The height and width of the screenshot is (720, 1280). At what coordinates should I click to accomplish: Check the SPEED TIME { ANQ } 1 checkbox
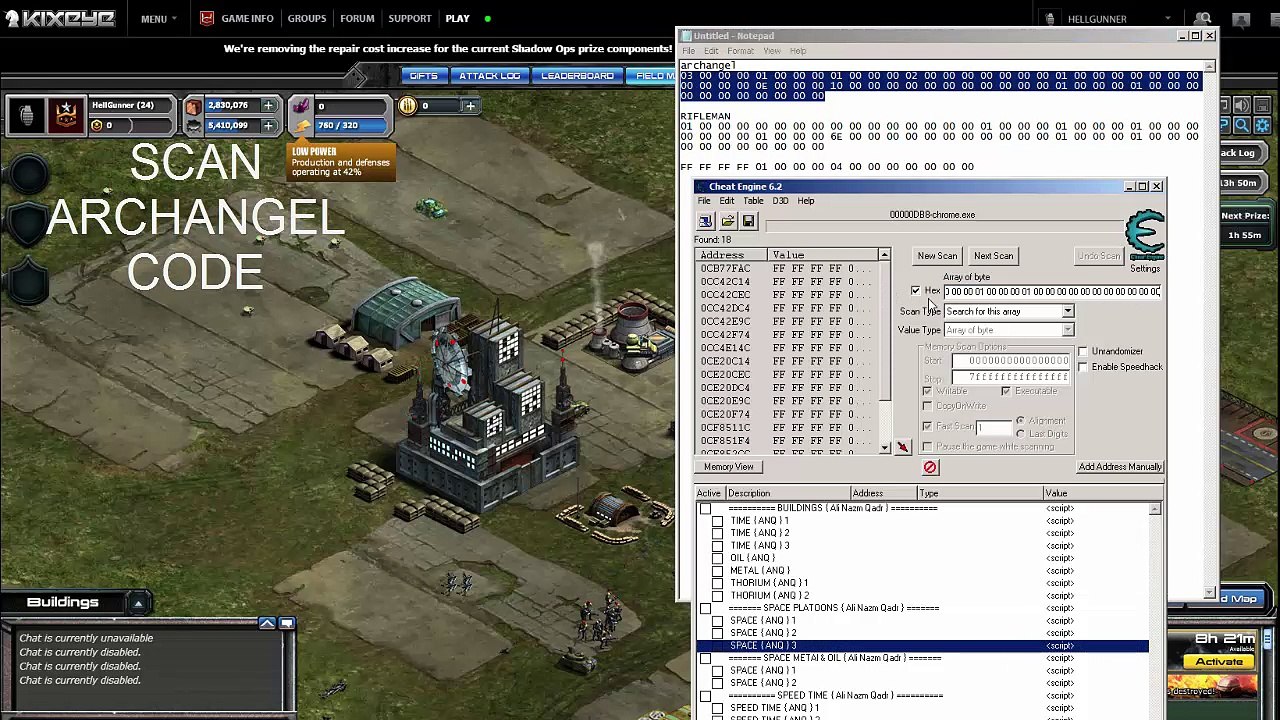(717, 708)
